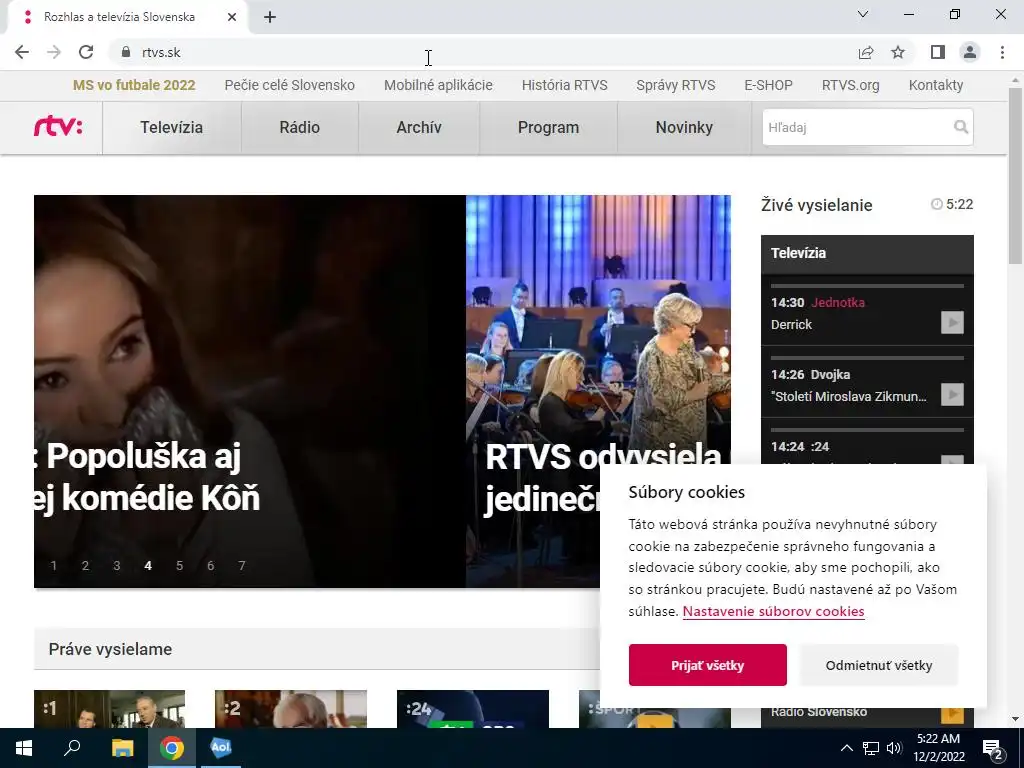This screenshot has width=1024, height=768.
Task: Open MS vo futbale 2022 link
Action: [x=134, y=85]
